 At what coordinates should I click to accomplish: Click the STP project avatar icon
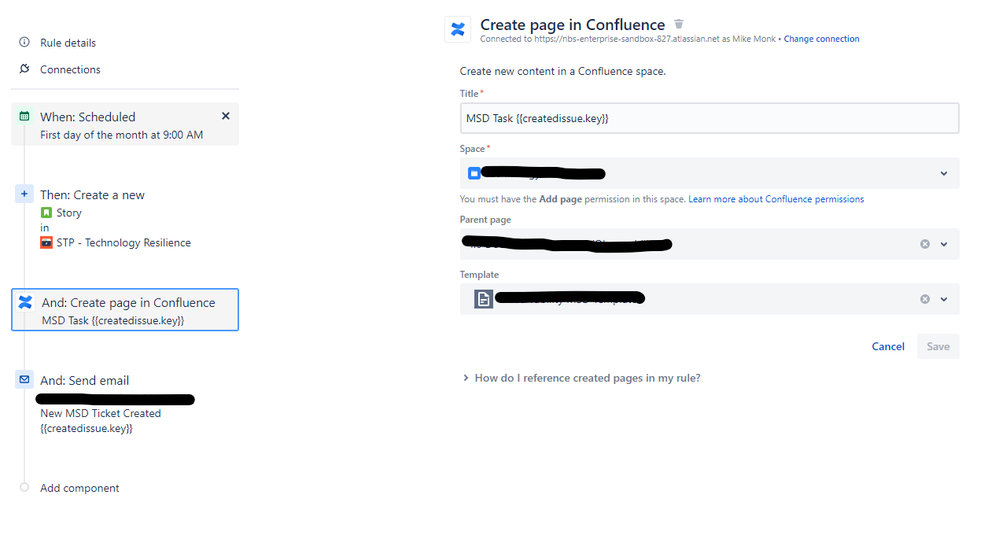[x=46, y=242]
